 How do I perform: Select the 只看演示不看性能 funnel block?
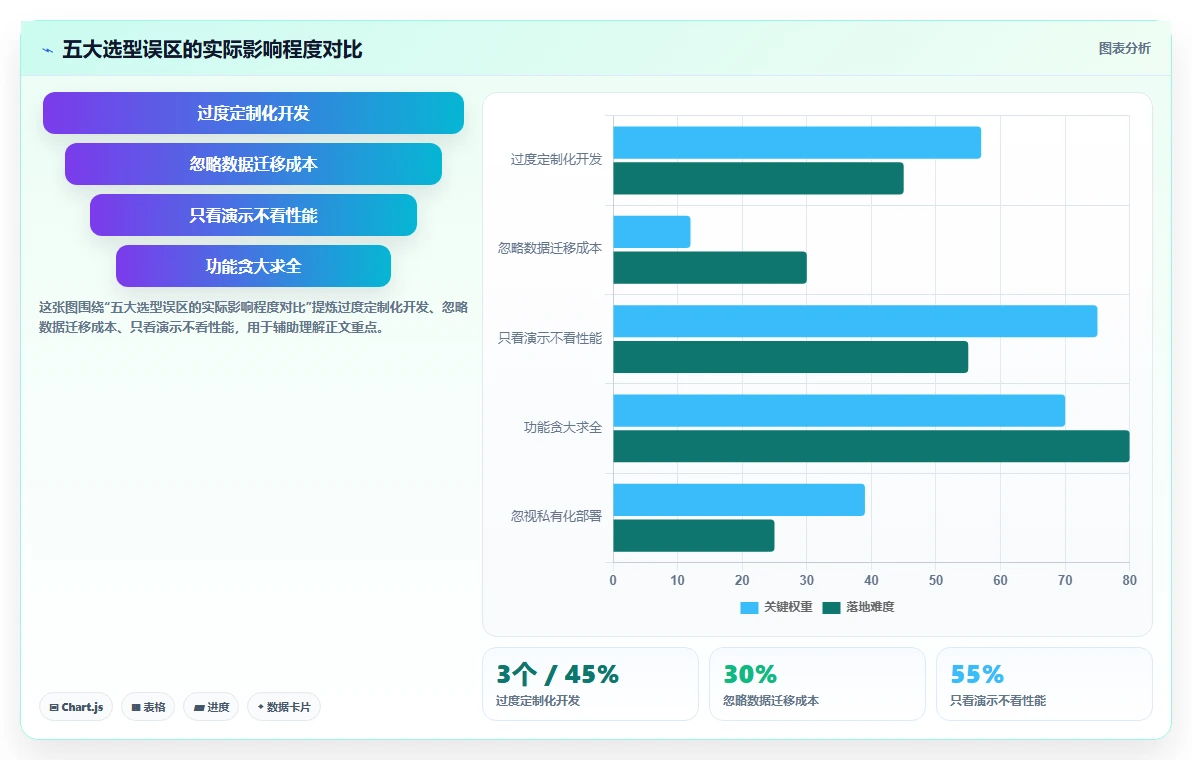point(253,215)
